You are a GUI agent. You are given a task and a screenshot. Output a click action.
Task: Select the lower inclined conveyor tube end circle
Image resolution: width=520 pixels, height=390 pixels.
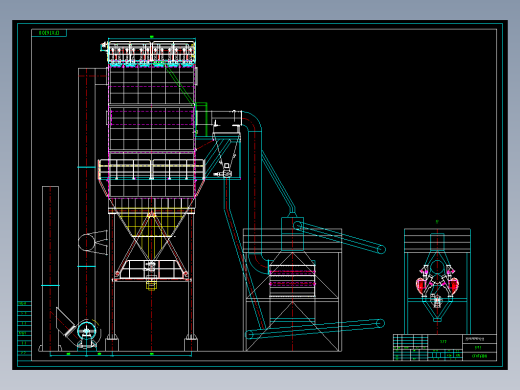380,323
